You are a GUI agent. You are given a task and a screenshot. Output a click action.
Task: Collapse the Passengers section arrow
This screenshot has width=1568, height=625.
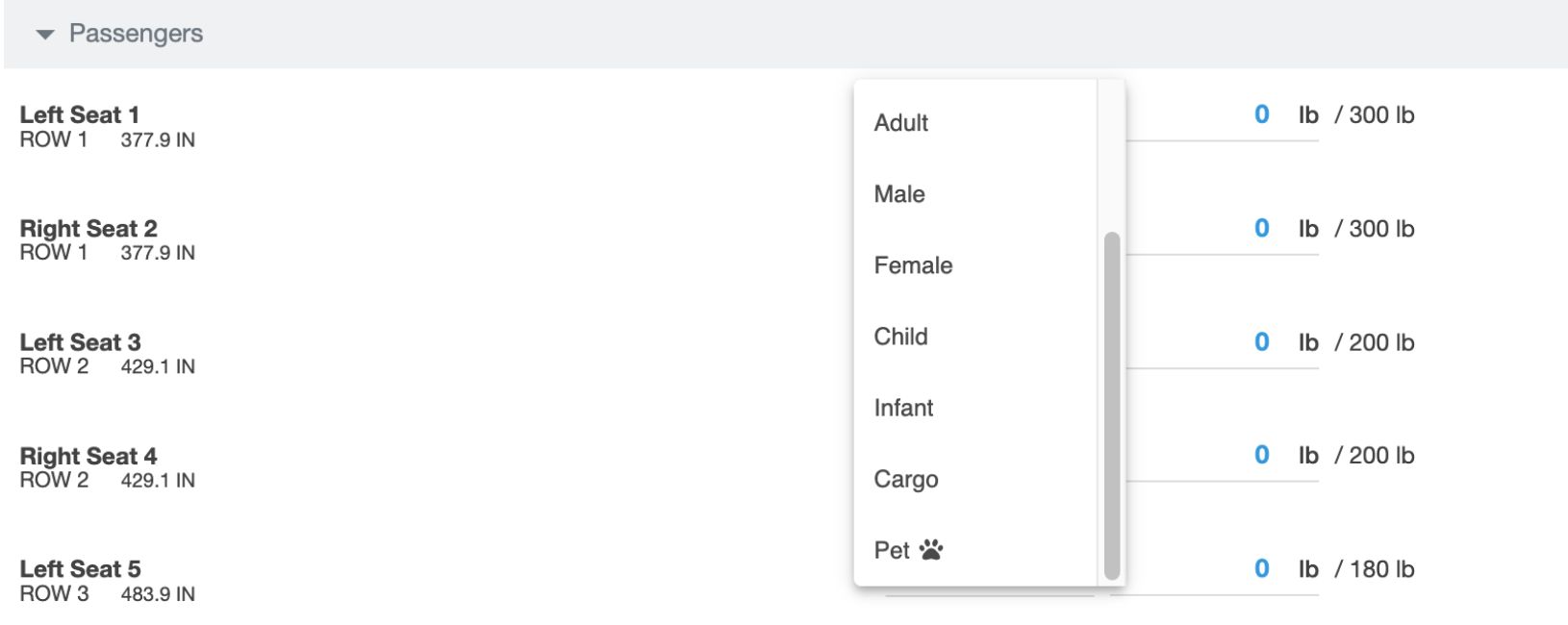[x=44, y=35]
